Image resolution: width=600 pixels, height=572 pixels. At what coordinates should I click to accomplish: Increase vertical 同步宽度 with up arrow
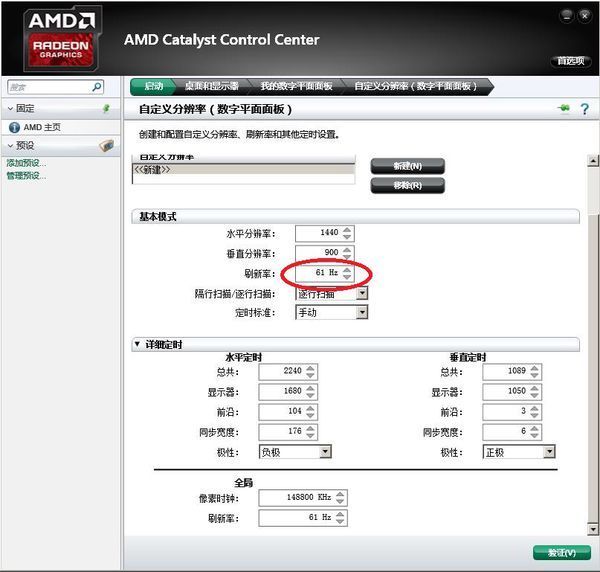coord(534,429)
